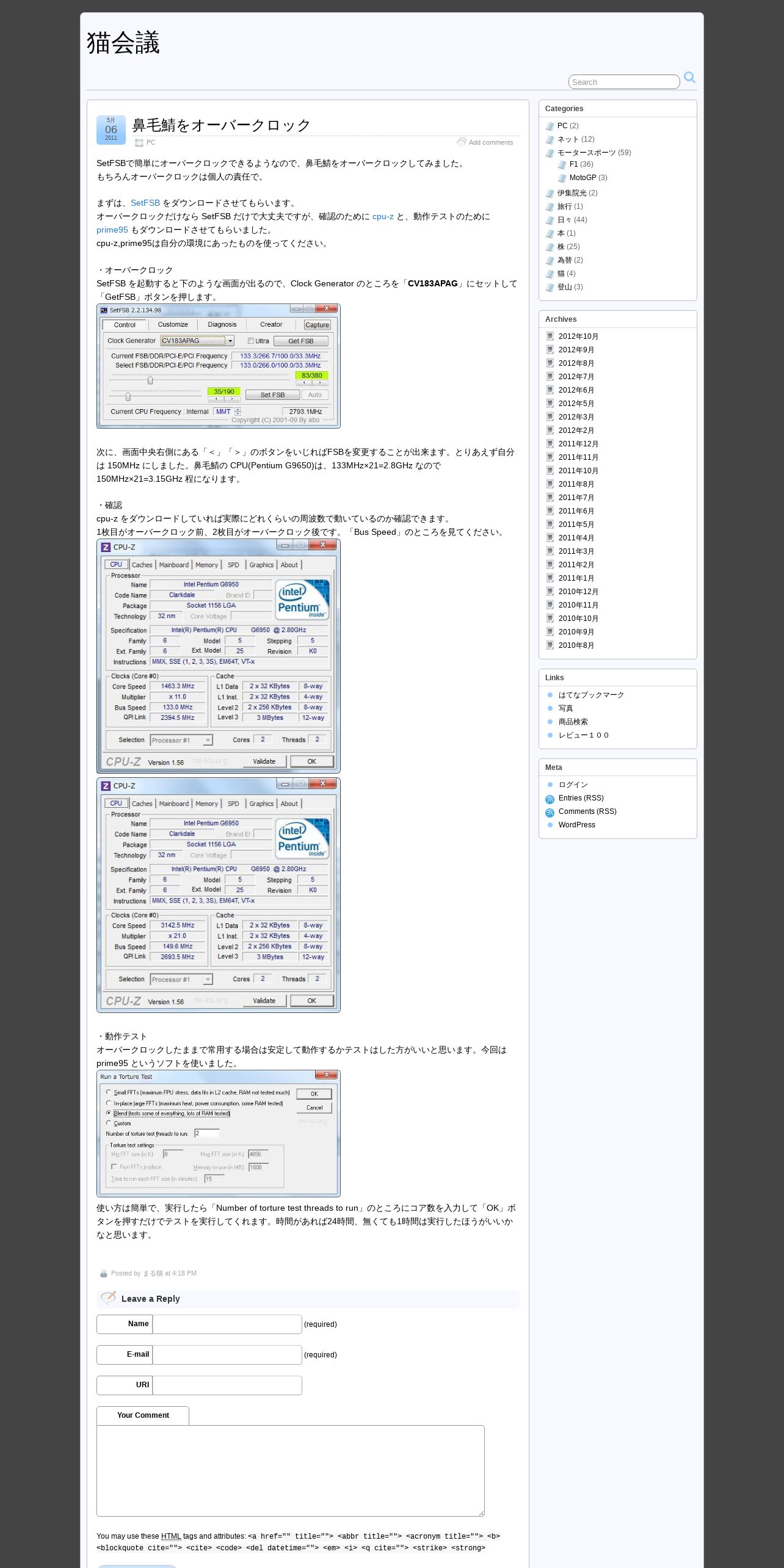Open the 2010年10月 archive
784x1568 pixels.
(578, 619)
